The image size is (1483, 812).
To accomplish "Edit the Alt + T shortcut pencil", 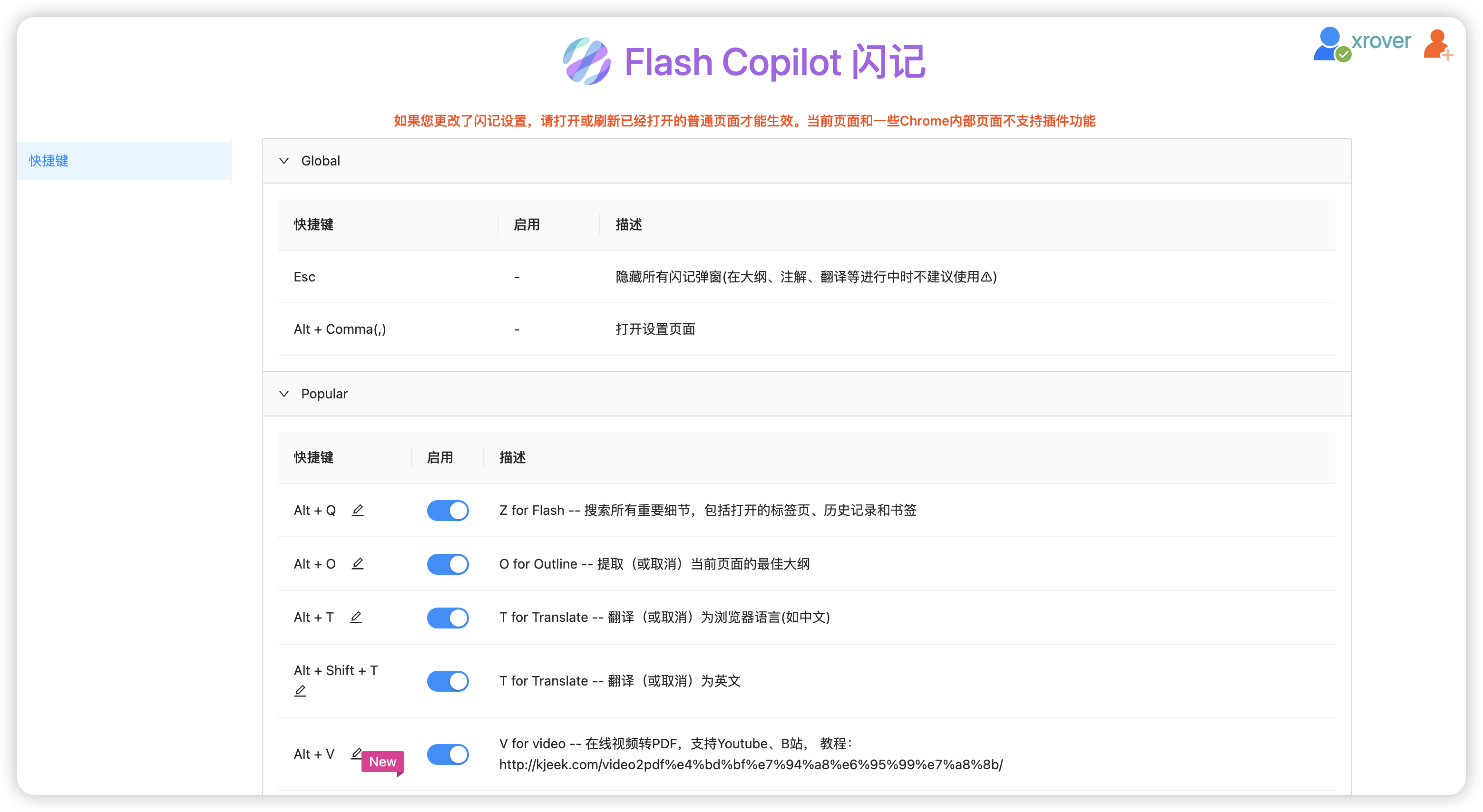I will click(x=356, y=617).
